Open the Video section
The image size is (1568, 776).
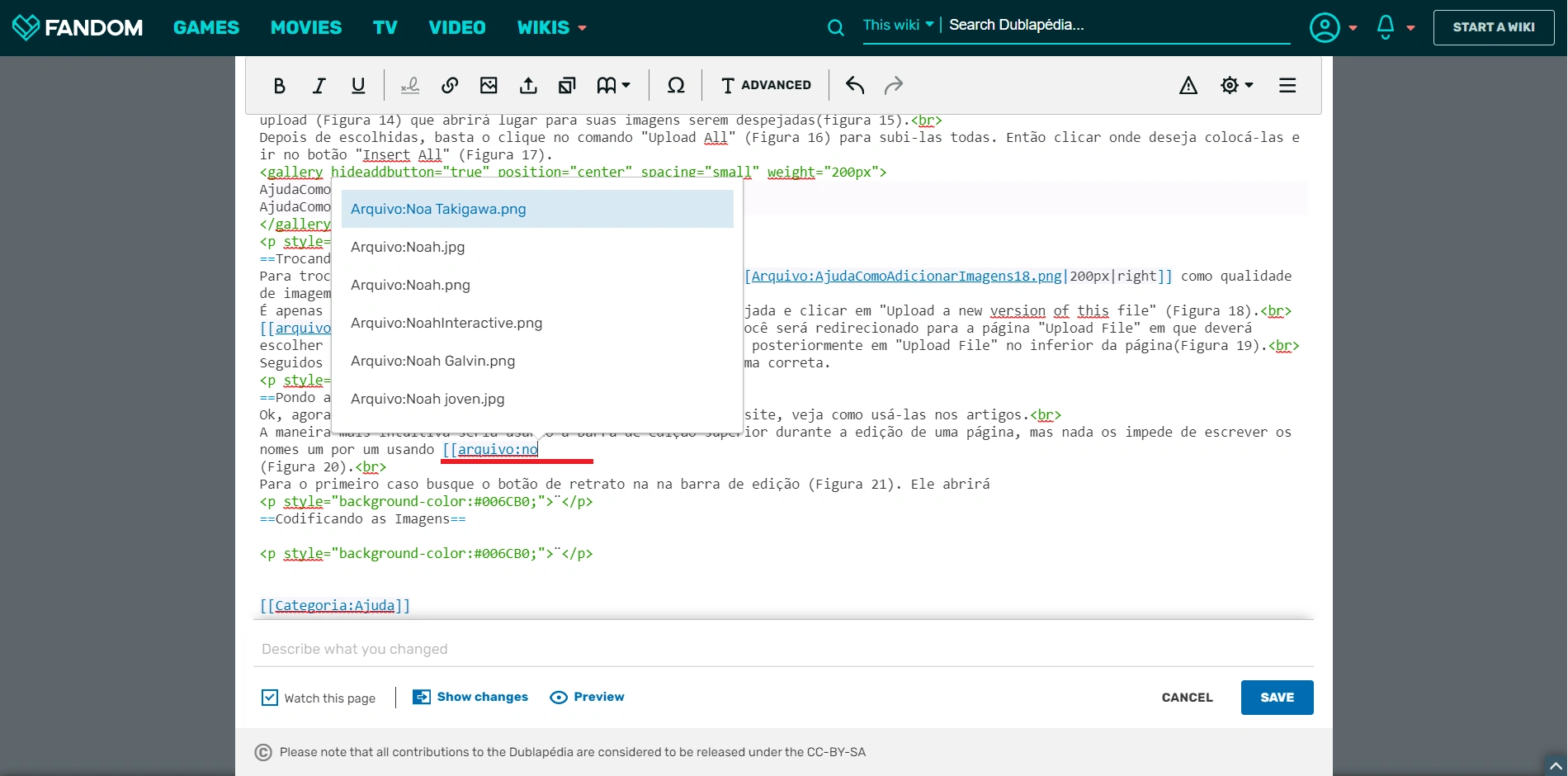pos(457,27)
